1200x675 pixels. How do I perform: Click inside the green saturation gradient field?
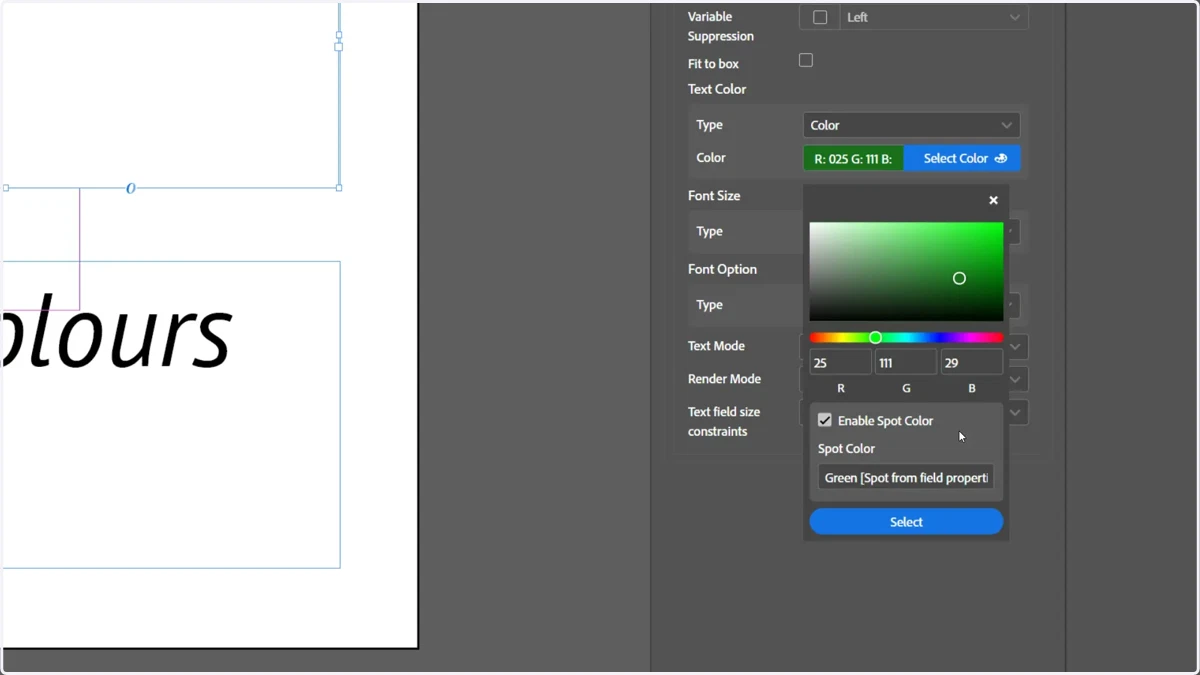[x=906, y=272]
